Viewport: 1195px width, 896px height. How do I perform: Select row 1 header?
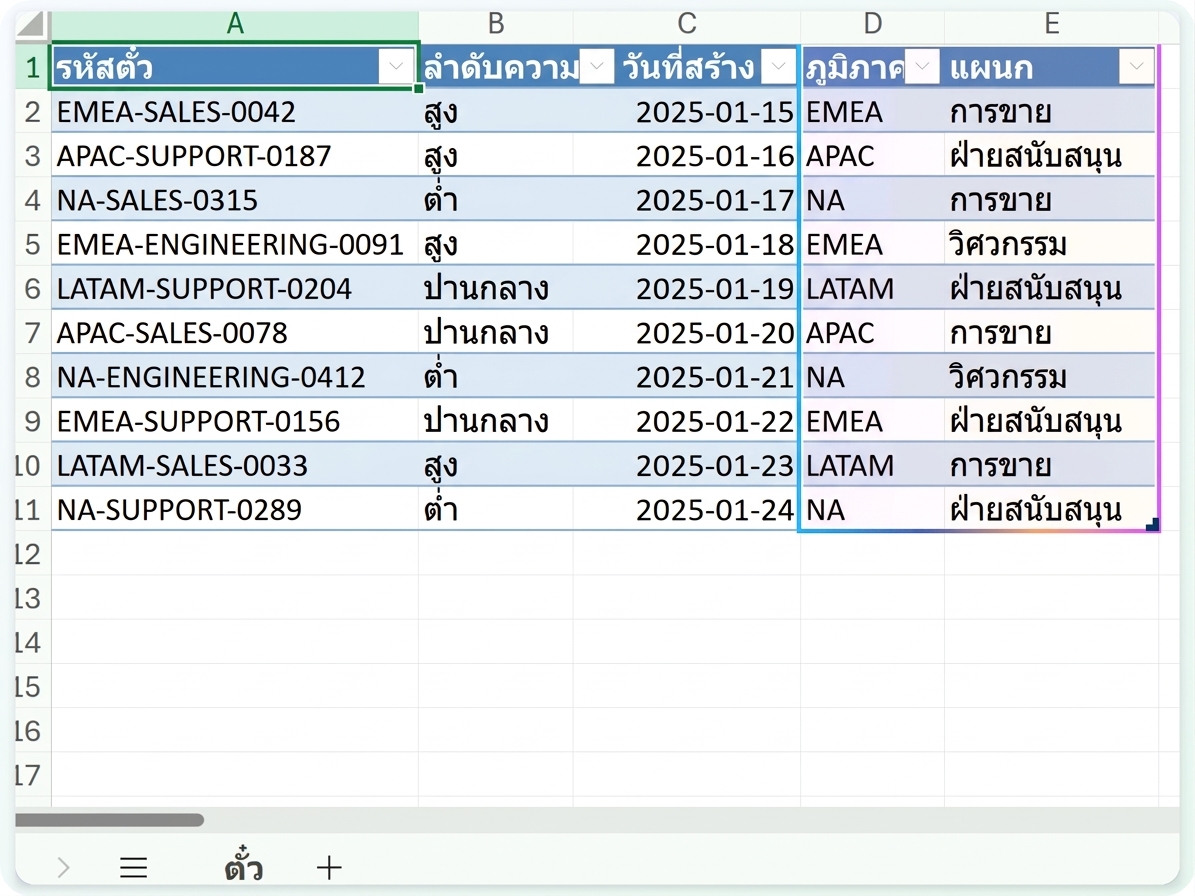32,67
